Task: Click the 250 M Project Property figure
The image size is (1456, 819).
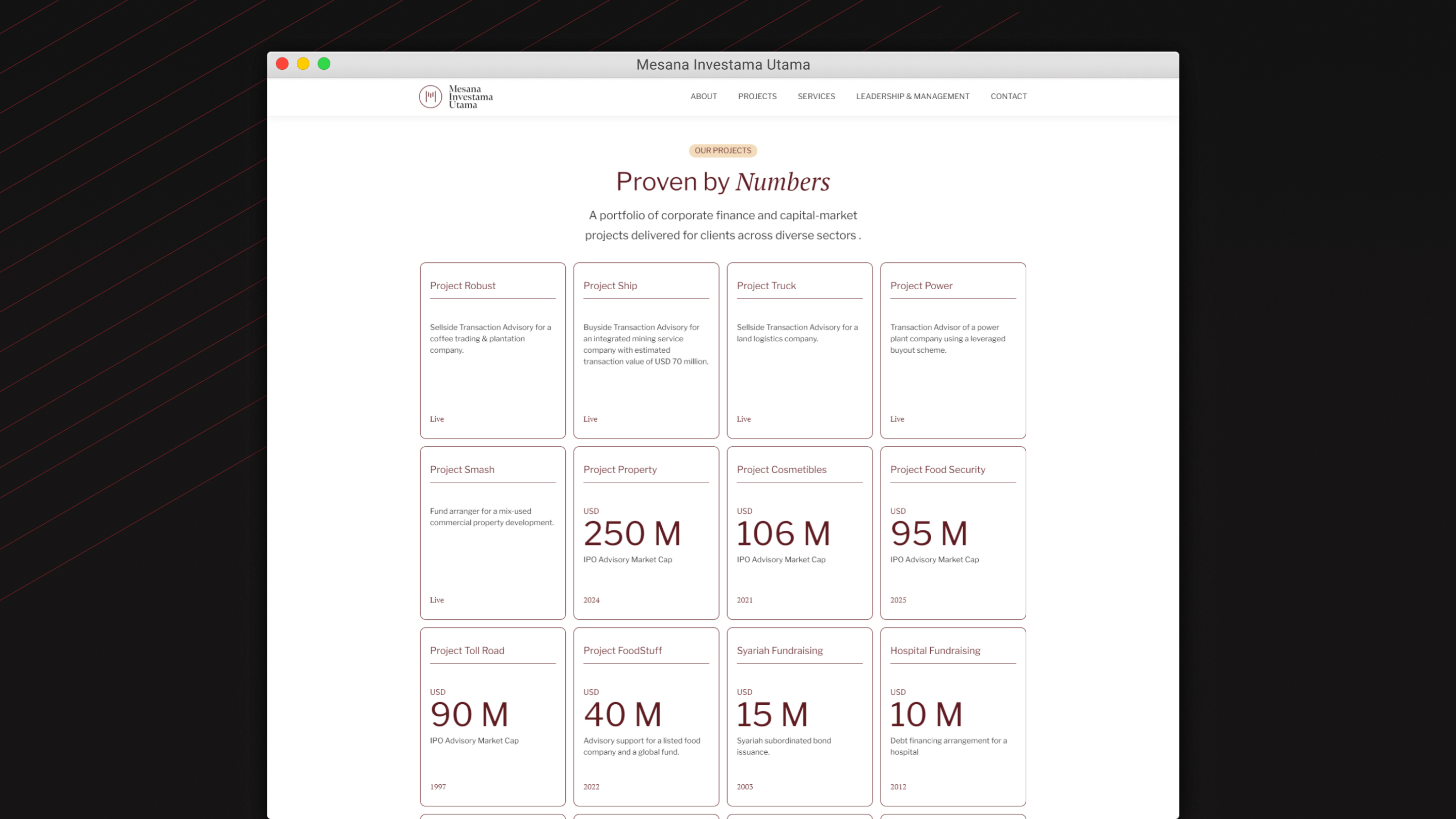Action: click(632, 533)
